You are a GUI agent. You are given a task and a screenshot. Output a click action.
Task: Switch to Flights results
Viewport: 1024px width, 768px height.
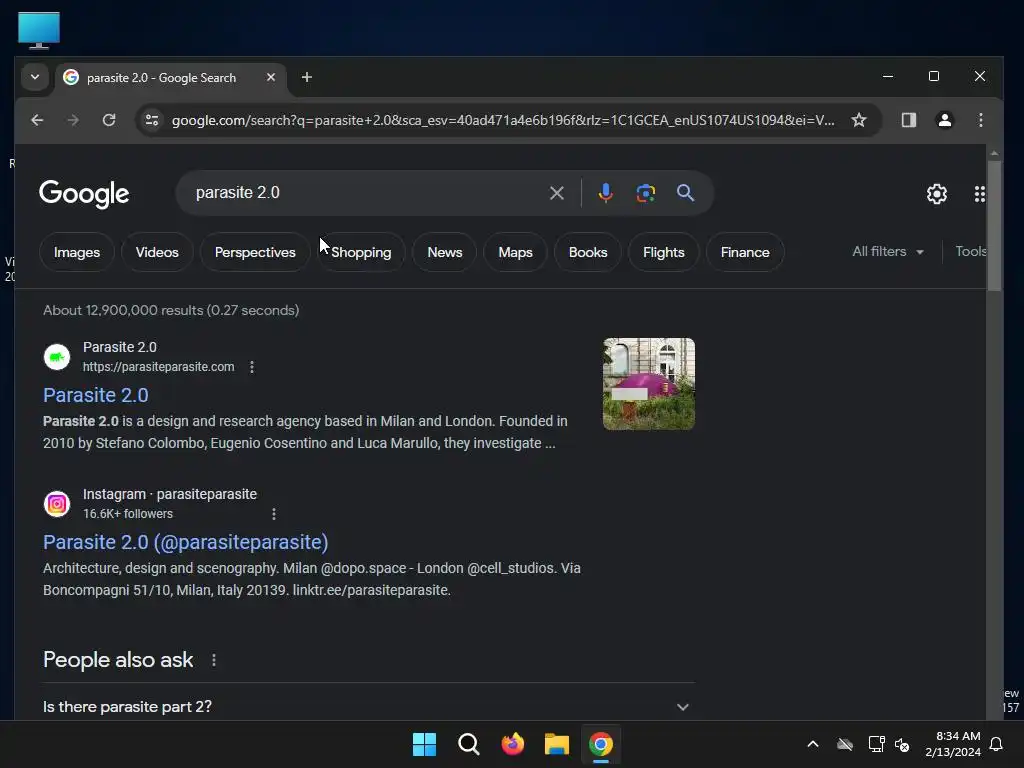pyautogui.click(x=664, y=252)
